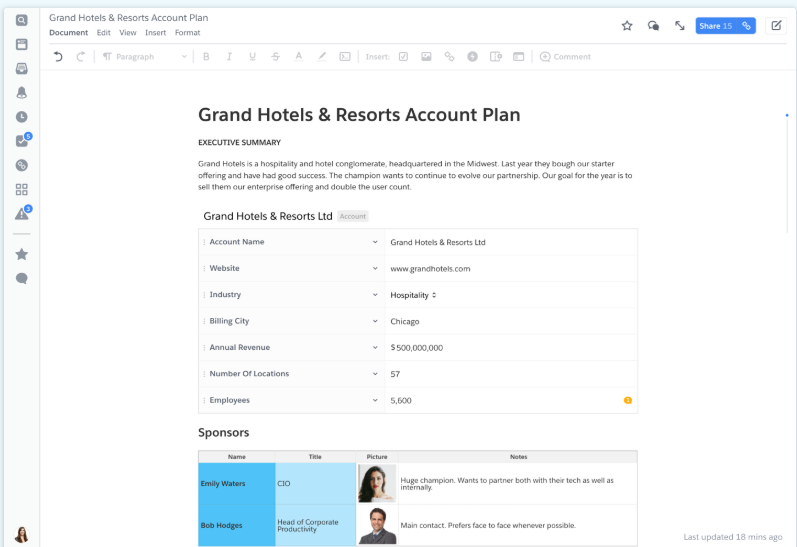Expand Billing City field chevron

click(x=375, y=321)
